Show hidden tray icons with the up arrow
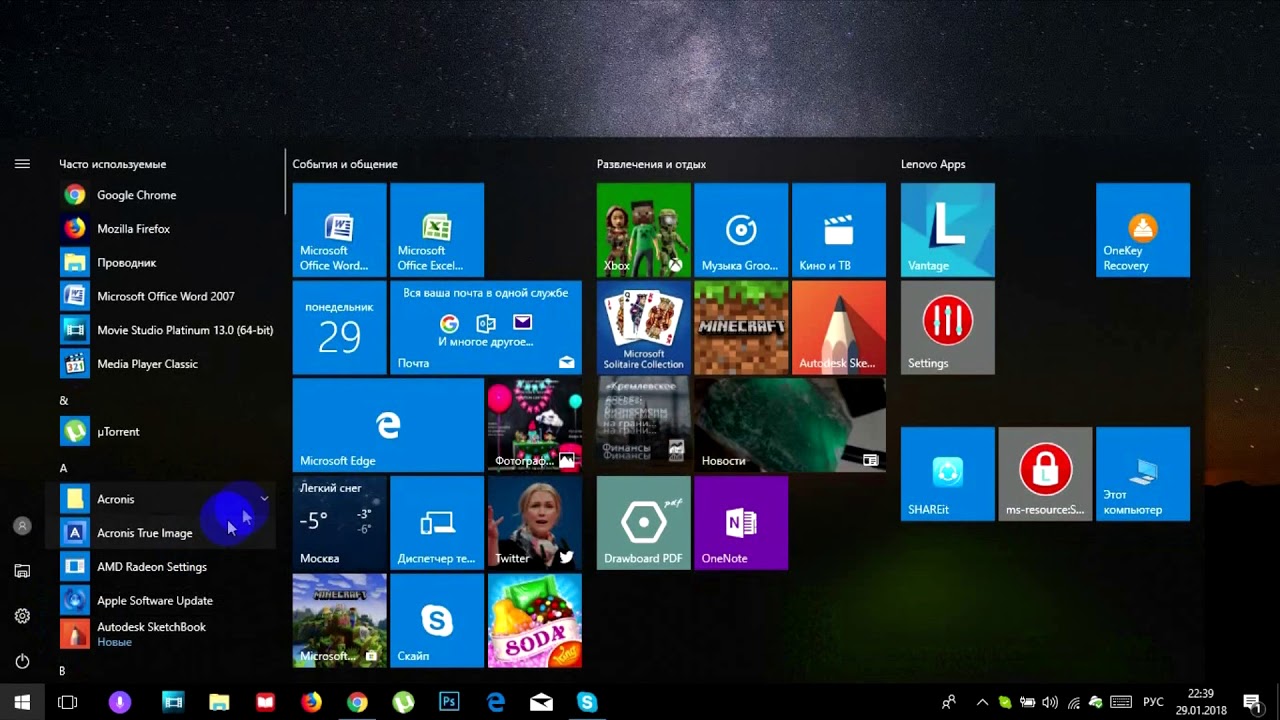This screenshot has height=720, width=1280. point(981,702)
